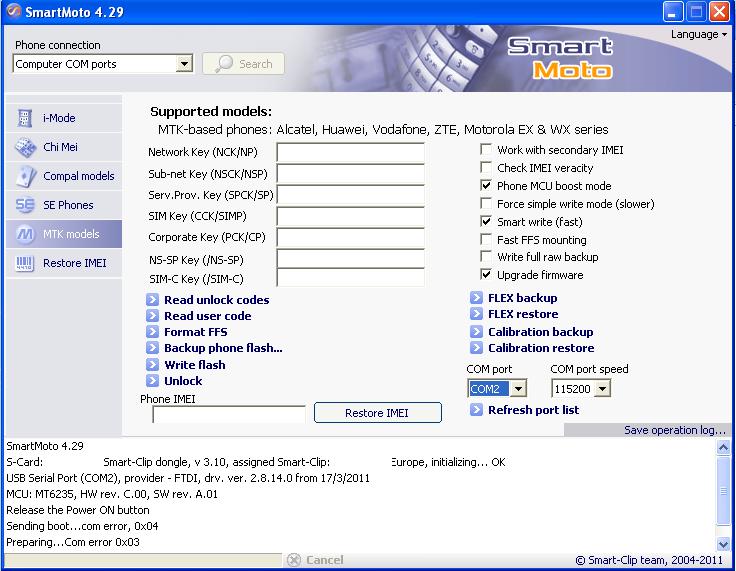Open the Language menu
Image resolution: width=736 pixels, height=571 pixels.
point(698,34)
